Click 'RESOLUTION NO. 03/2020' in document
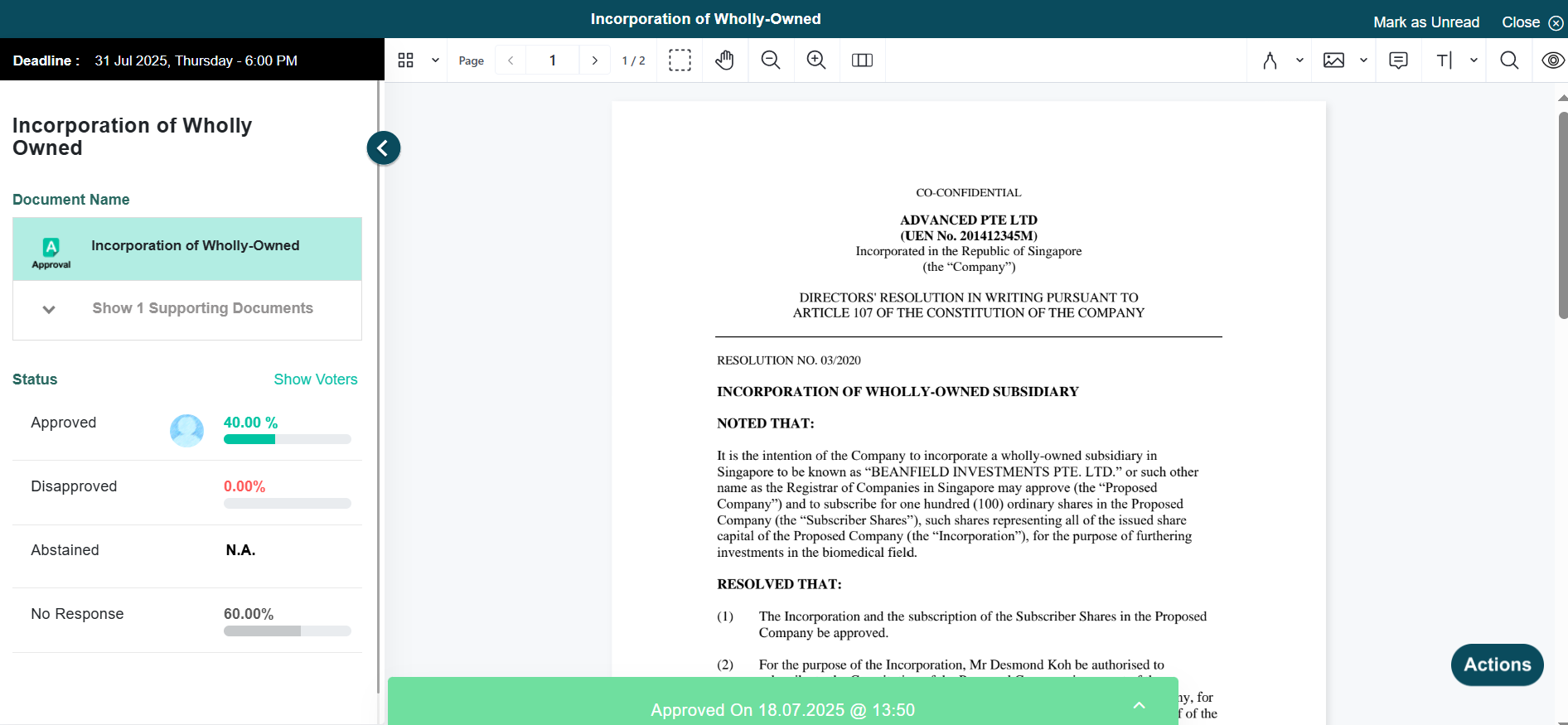Screen dimensions: 1568x725 [789, 360]
